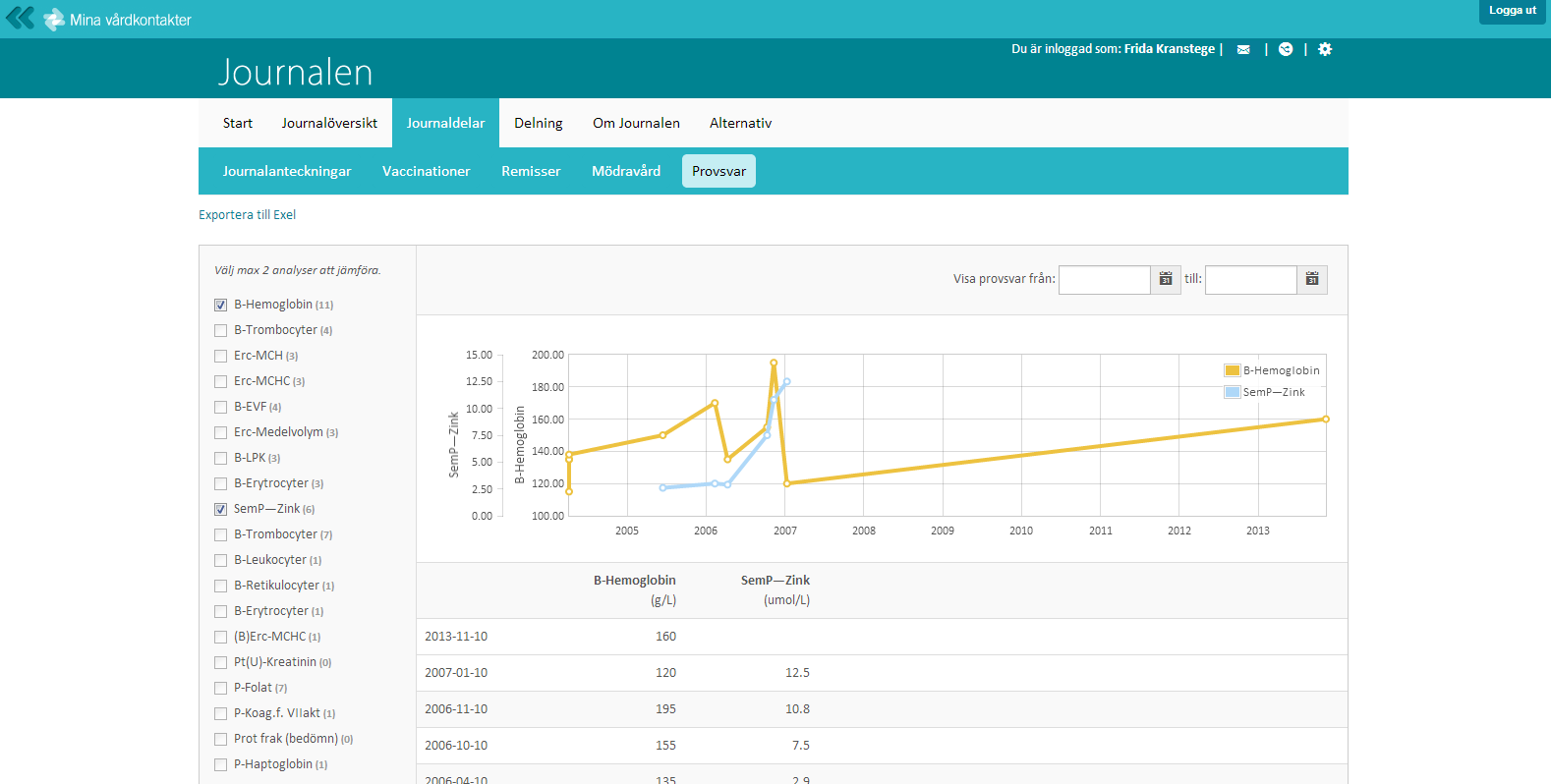This screenshot has width=1551, height=784.
Task: Check the B-Erytrocyter (3) checkbox
Action: (220, 483)
